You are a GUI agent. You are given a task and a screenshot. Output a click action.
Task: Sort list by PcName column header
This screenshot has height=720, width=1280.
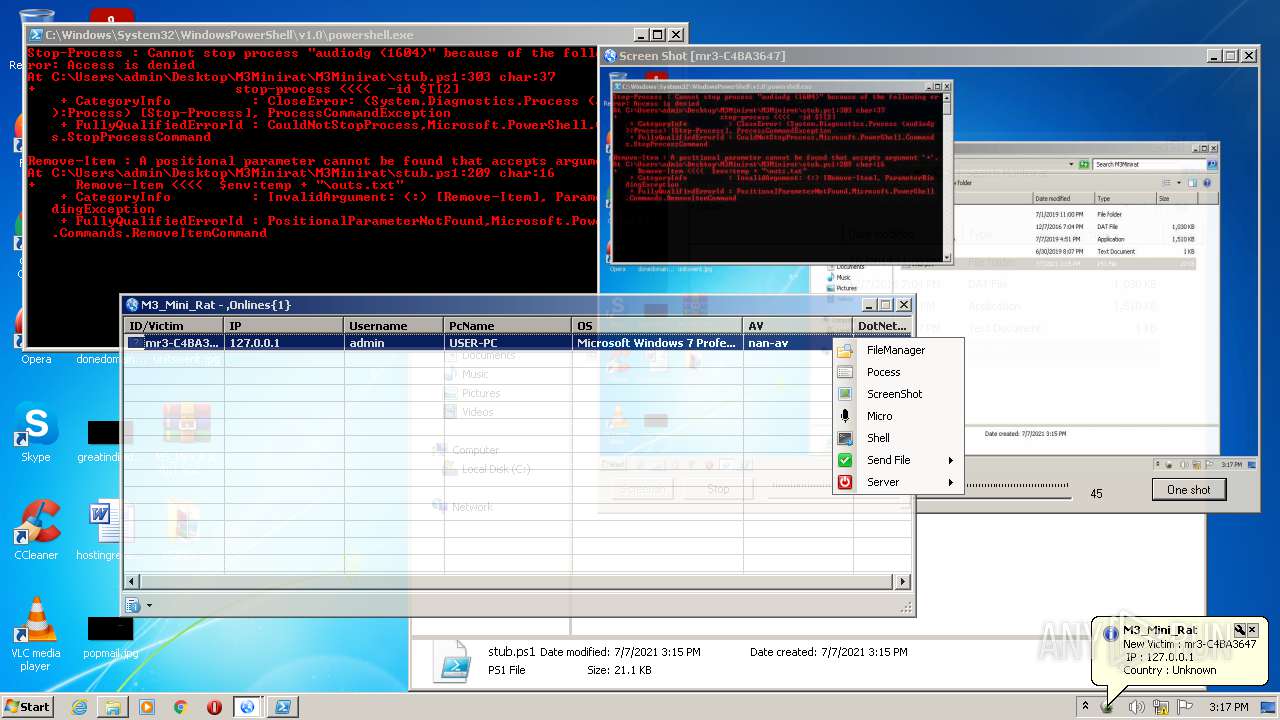tap(508, 326)
